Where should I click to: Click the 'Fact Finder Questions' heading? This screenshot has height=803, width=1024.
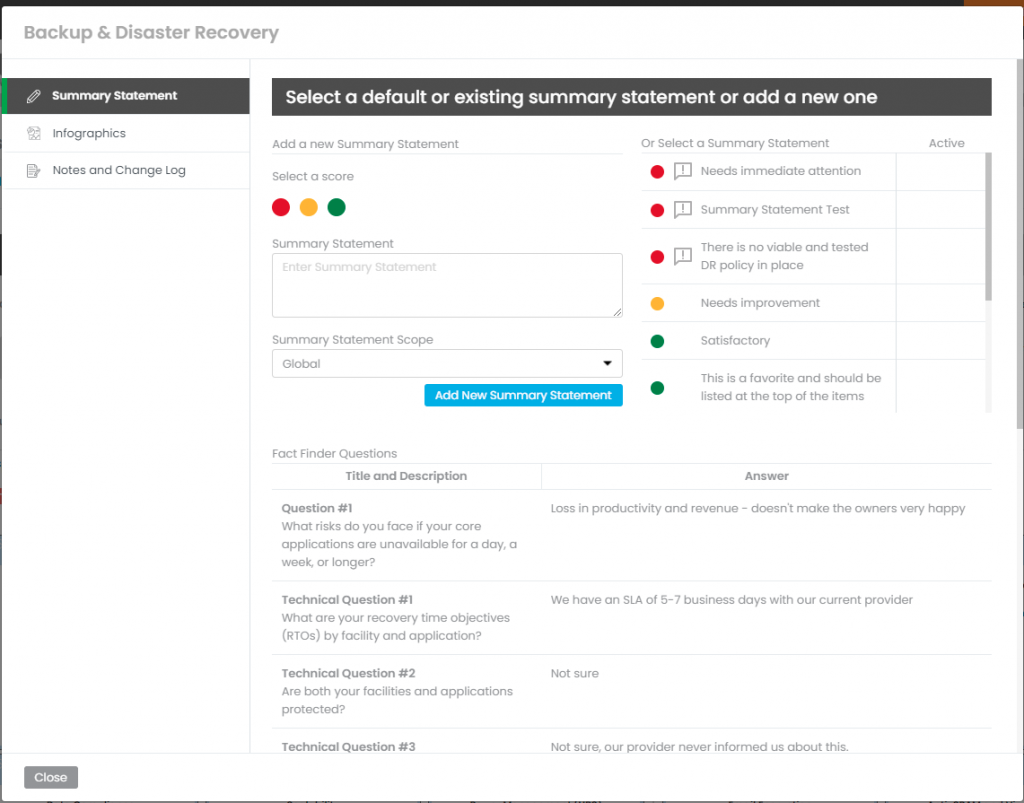point(334,453)
